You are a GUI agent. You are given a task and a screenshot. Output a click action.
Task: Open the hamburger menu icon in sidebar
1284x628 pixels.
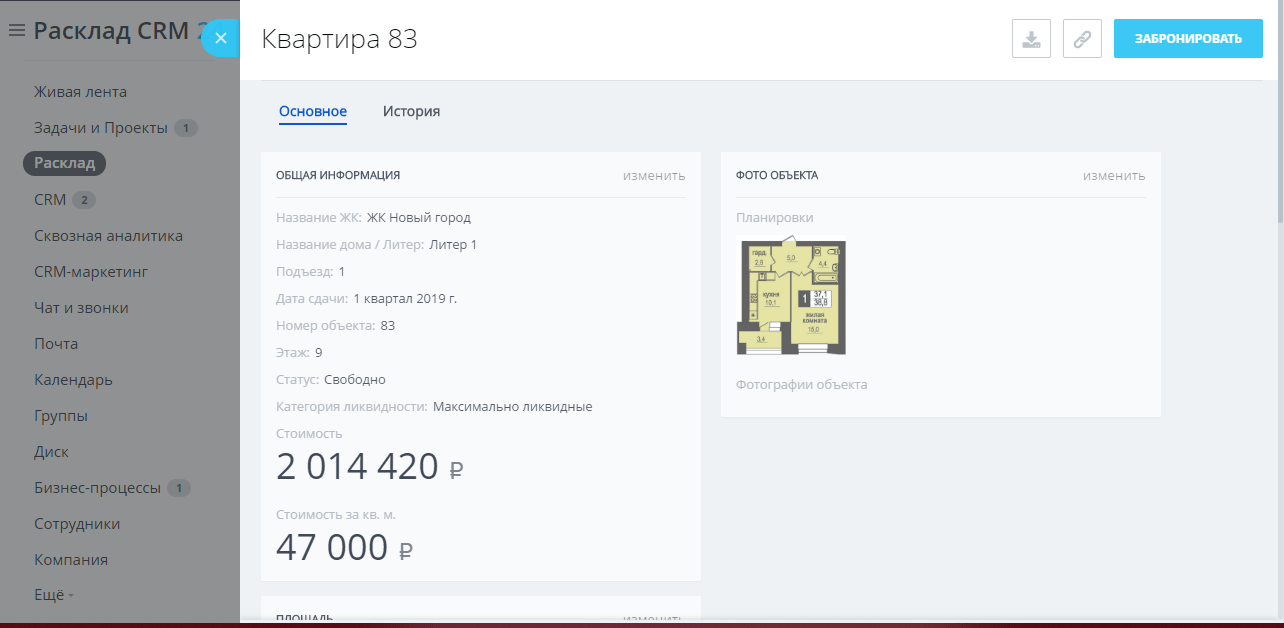pos(16,30)
